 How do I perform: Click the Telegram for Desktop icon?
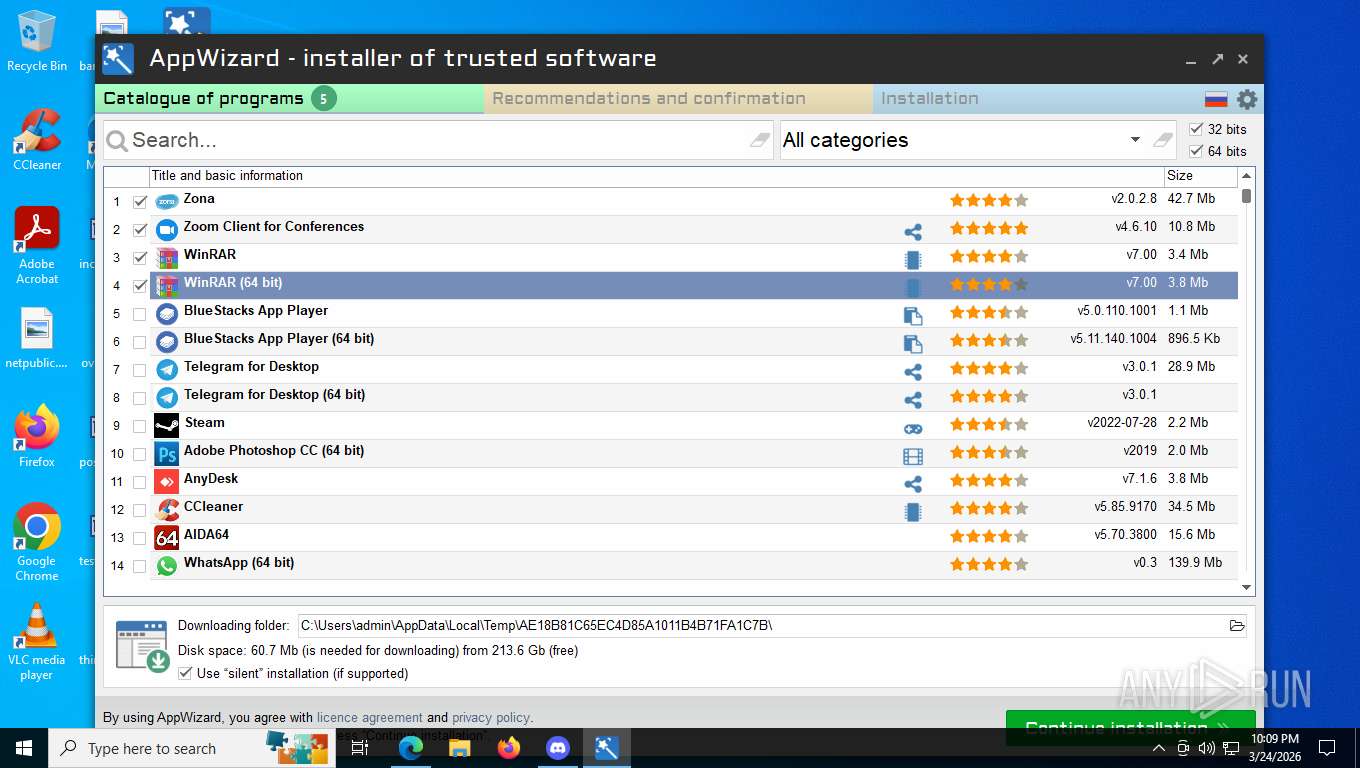(x=167, y=370)
